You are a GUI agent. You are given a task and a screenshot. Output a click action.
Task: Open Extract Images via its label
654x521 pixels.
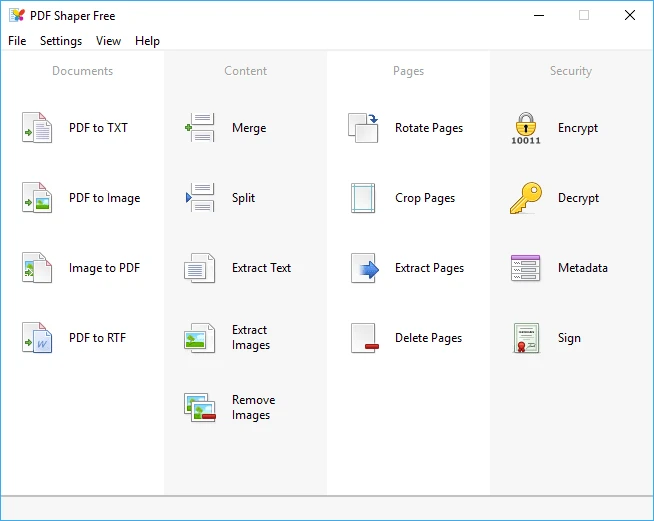coord(251,338)
